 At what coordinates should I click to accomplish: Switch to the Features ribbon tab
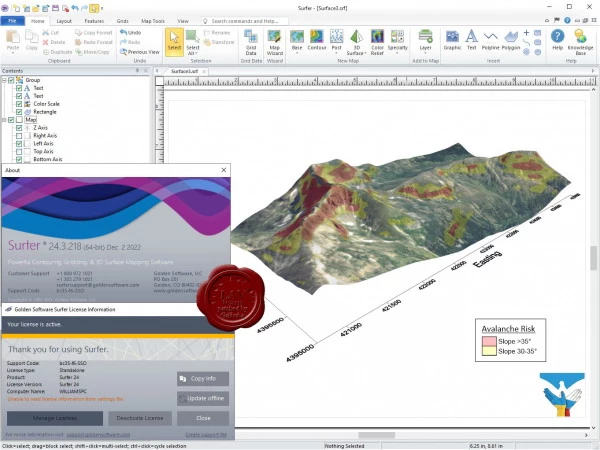click(x=94, y=21)
